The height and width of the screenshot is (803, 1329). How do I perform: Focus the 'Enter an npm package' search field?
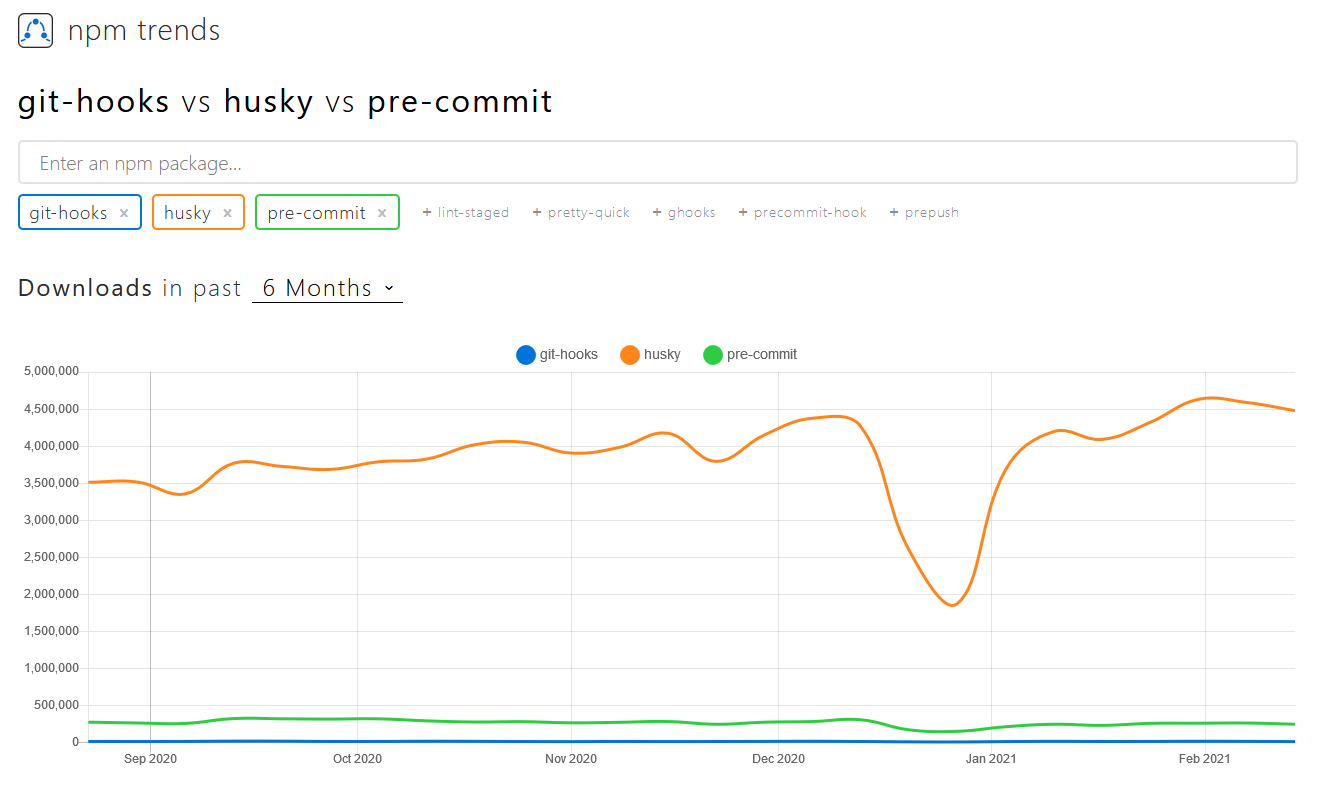(x=658, y=162)
